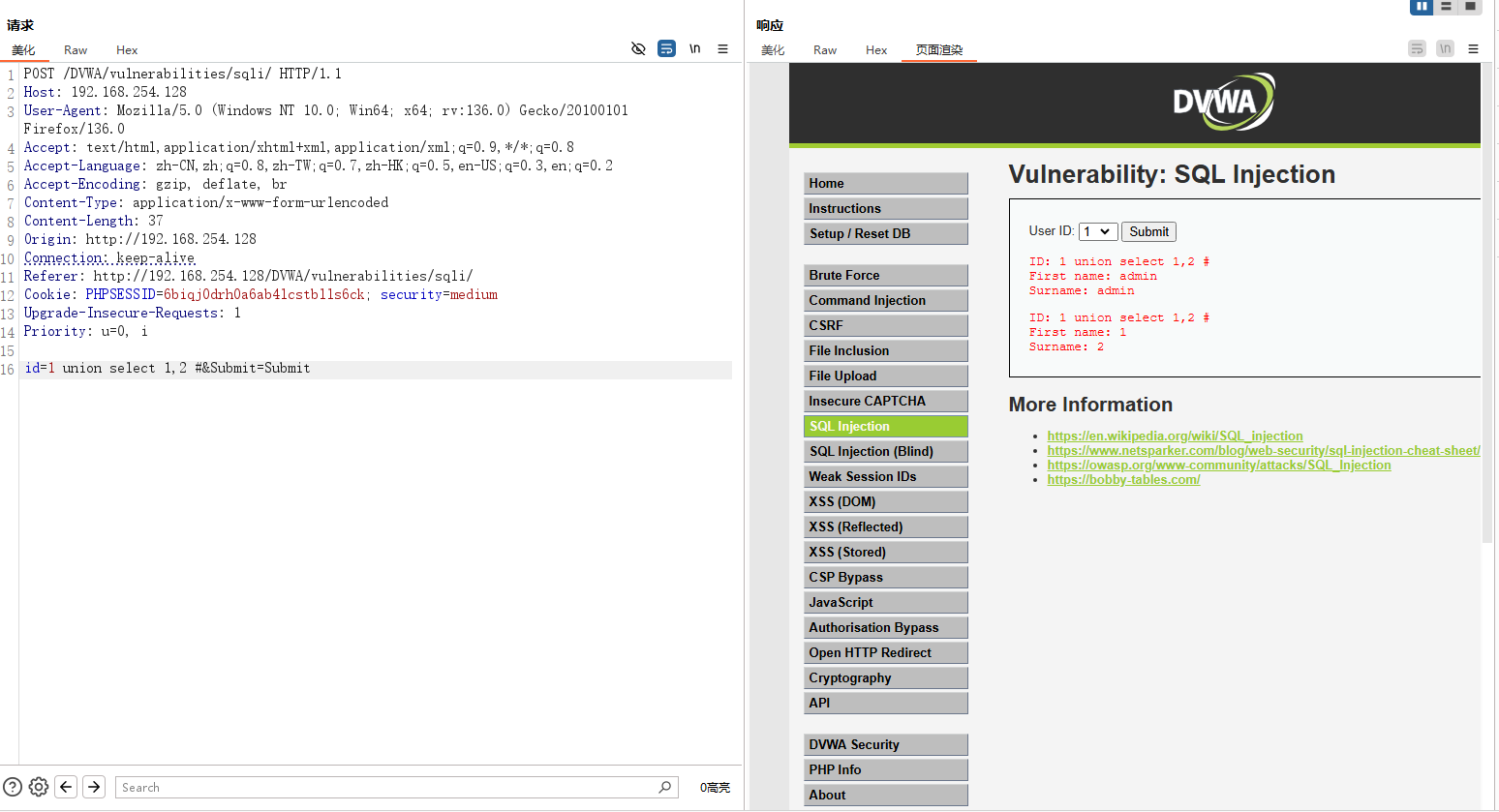Open Setup / Reset DB menu item
The width and height of the screenshot is (1499, 812).
click(x=885, y=233)
